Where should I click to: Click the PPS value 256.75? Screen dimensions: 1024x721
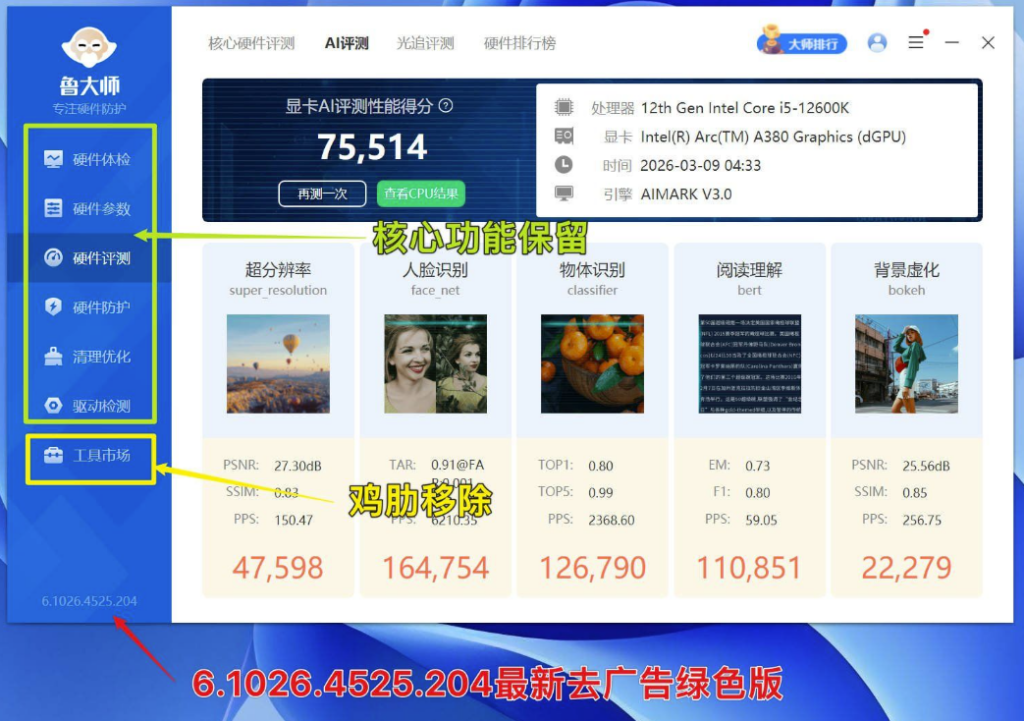(922, 520)
